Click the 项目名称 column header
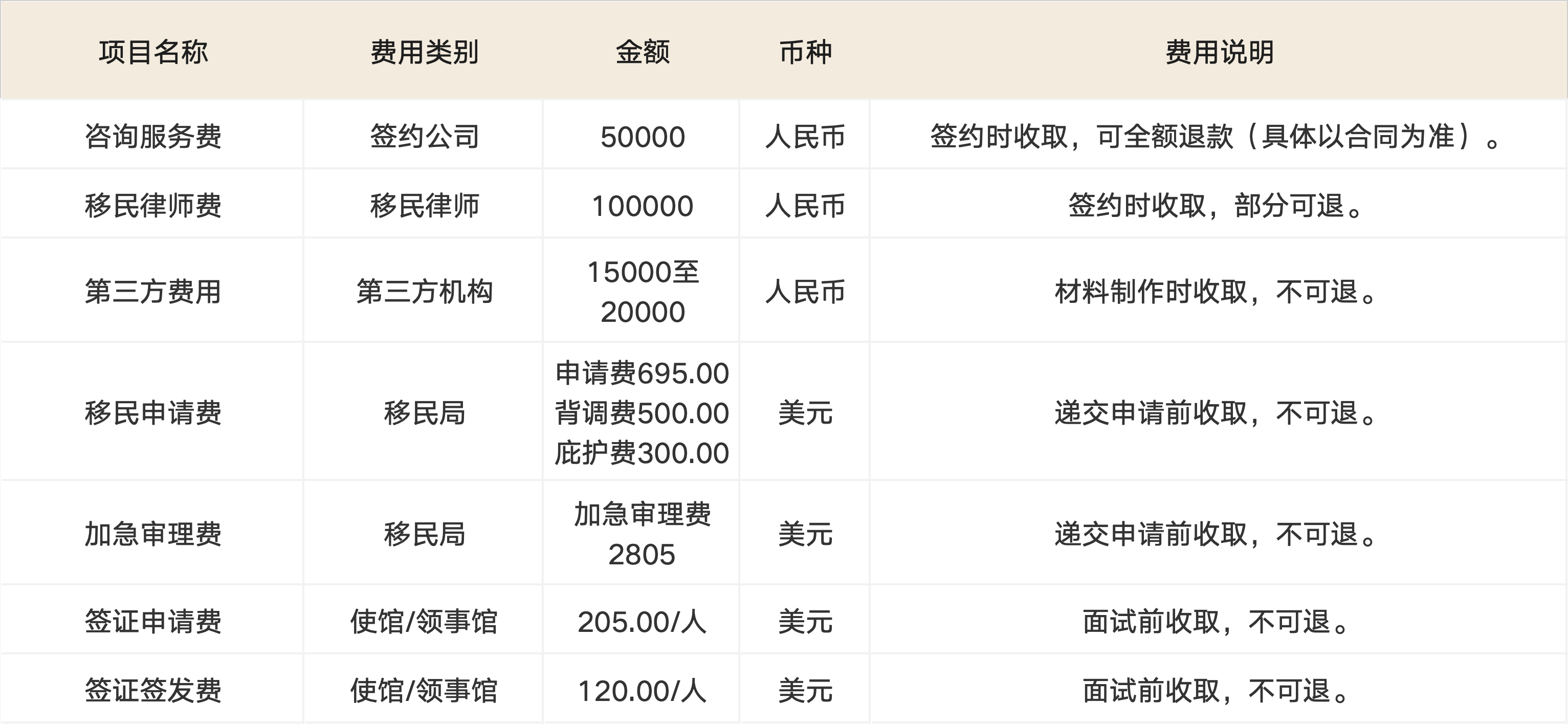1568x724 pixels. 153,52
